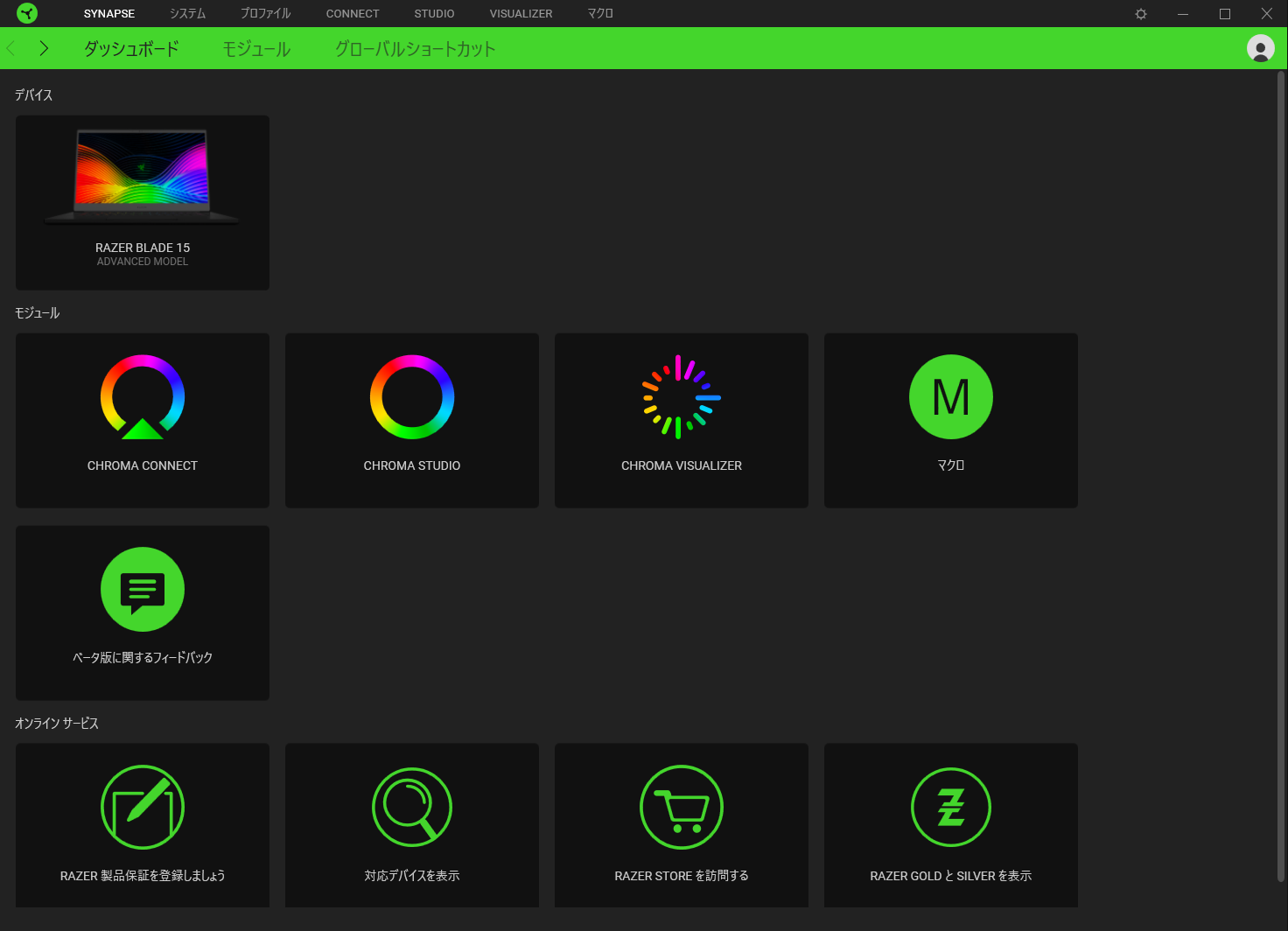Click the vertical scrollbar on the right
Screen dimensions: 1288x931
1280,472
